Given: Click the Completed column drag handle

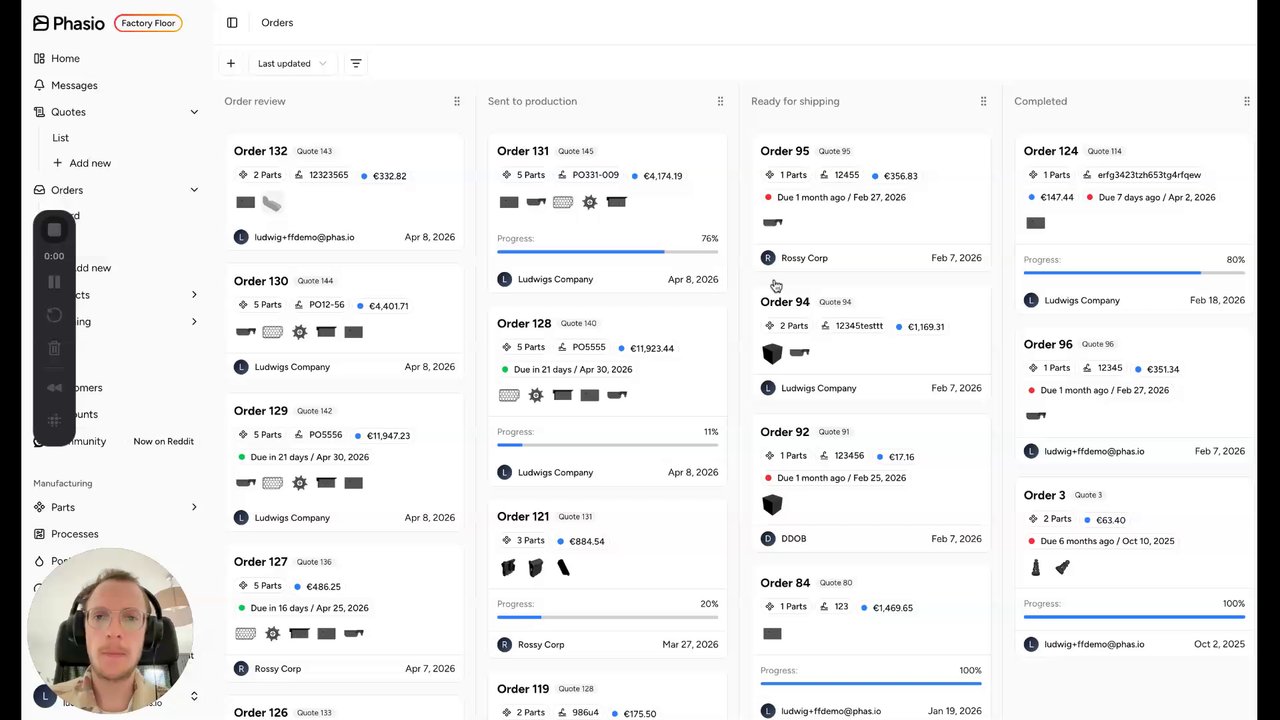Looking at the screenshot, I should click(1246, 101).
